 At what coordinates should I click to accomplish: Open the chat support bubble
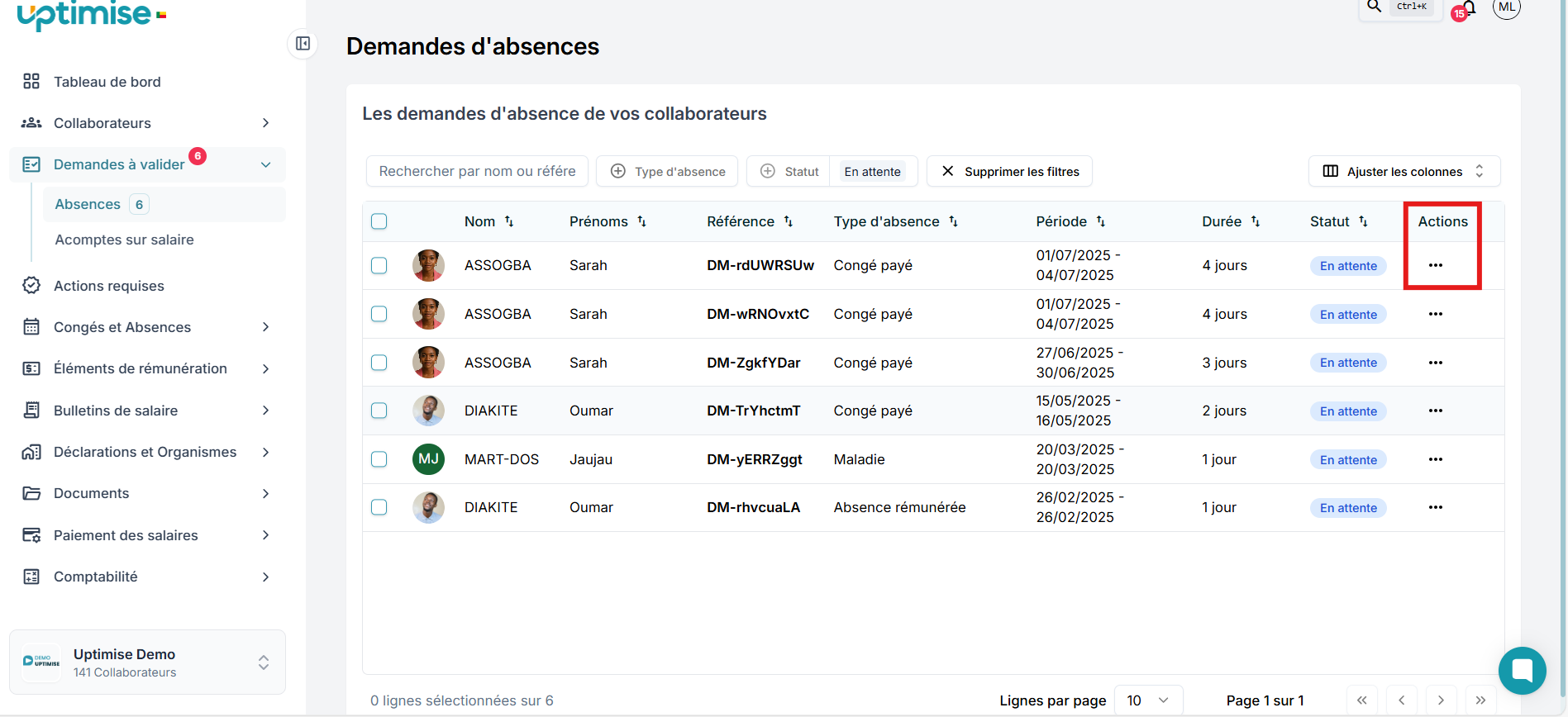coord(1522,670)
